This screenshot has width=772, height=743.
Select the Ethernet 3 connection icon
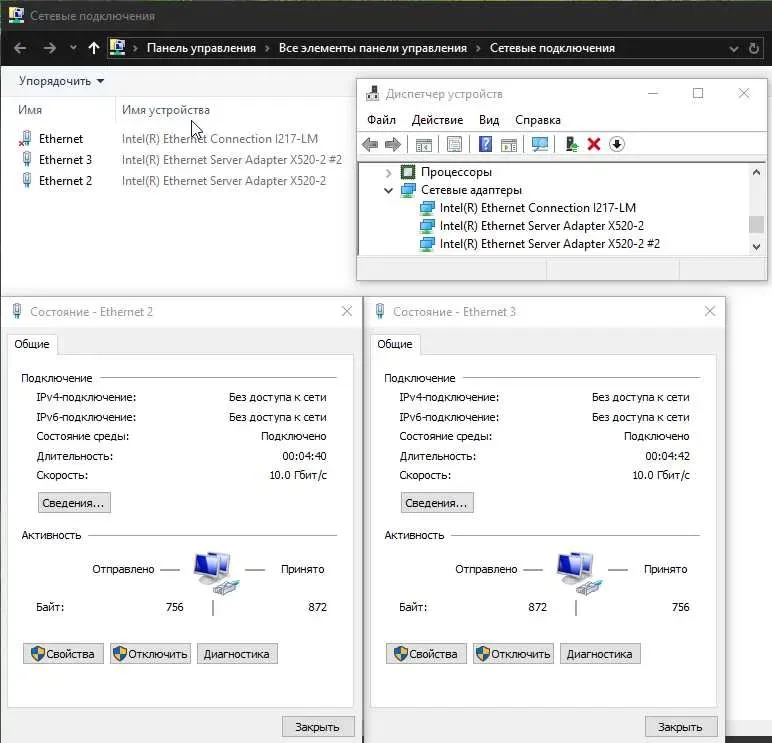point(27,160)
